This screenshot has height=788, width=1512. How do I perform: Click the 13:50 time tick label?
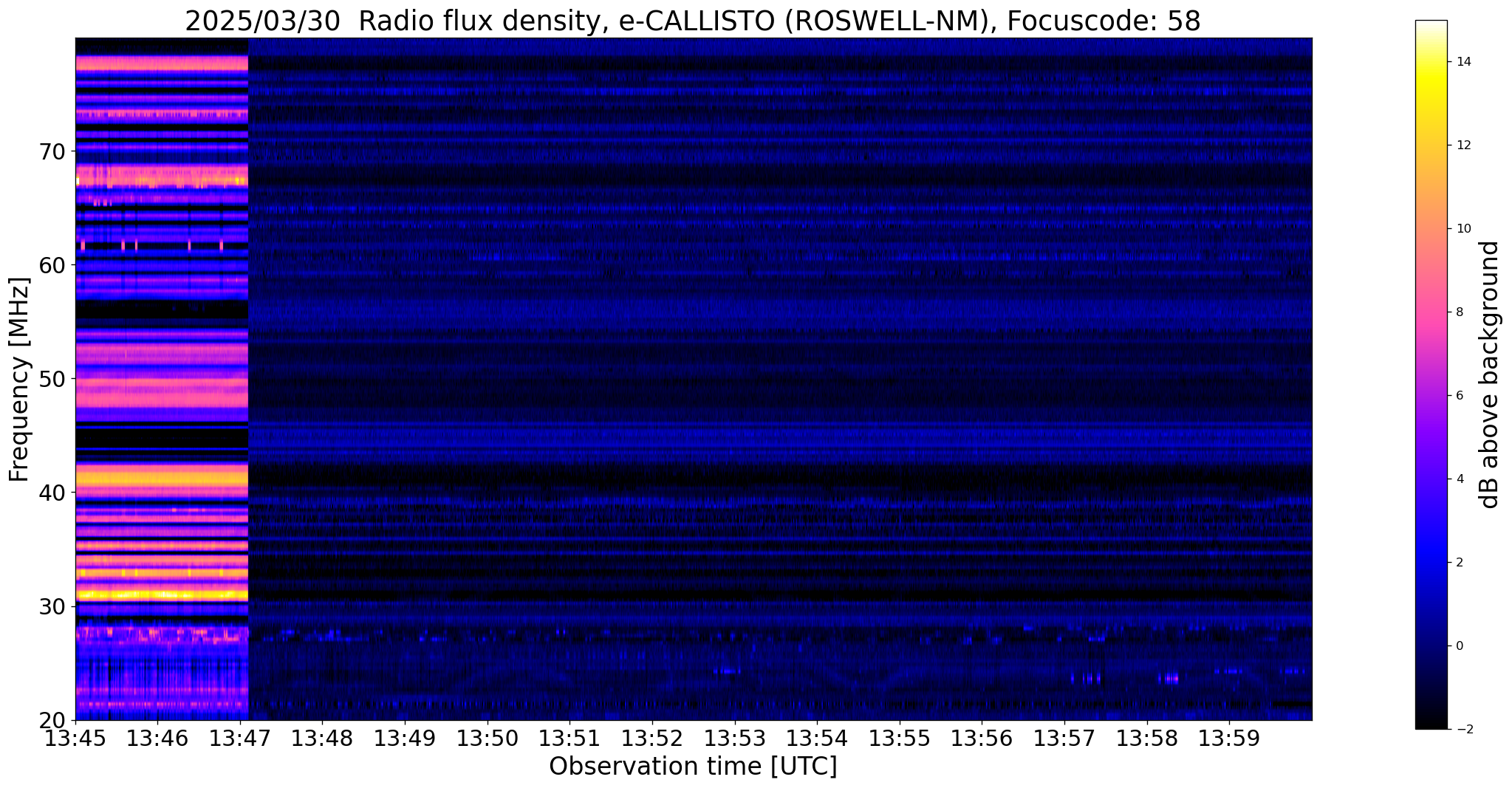click(x=488, y=738)
